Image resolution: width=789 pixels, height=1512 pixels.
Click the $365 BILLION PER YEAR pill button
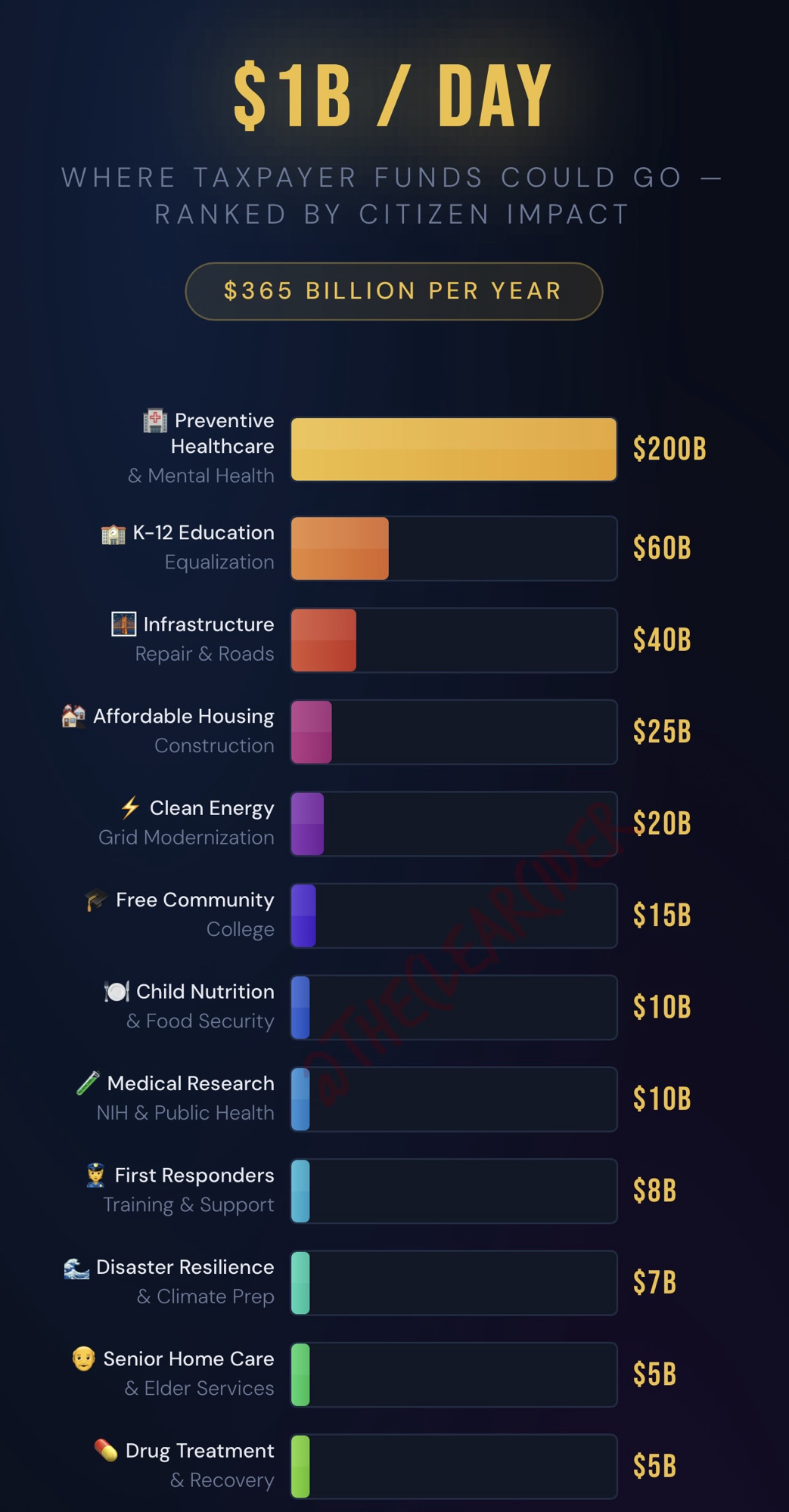click(x=393, y=291)
